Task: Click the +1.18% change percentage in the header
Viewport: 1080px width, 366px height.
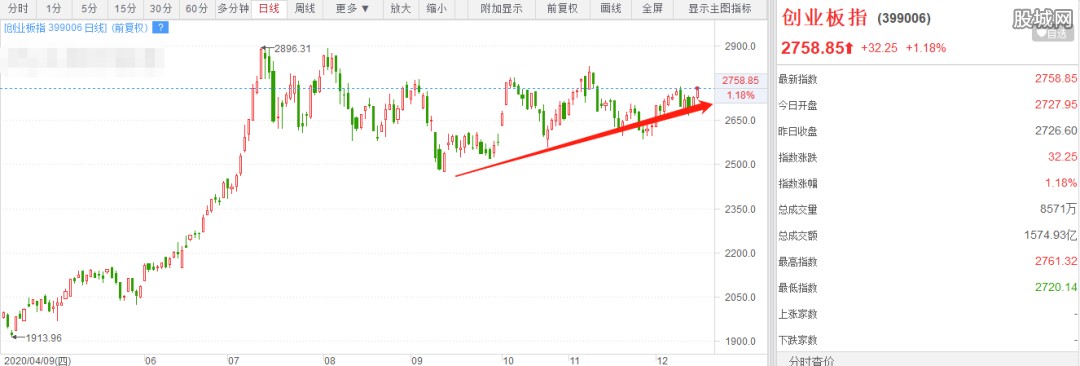Action: click(x=926, y=48)
